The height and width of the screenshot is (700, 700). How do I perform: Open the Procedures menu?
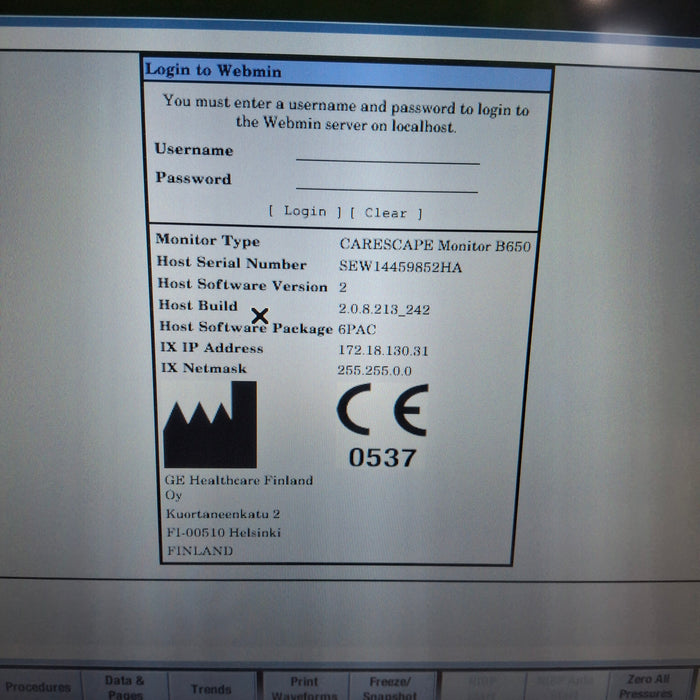coord(38,687)
